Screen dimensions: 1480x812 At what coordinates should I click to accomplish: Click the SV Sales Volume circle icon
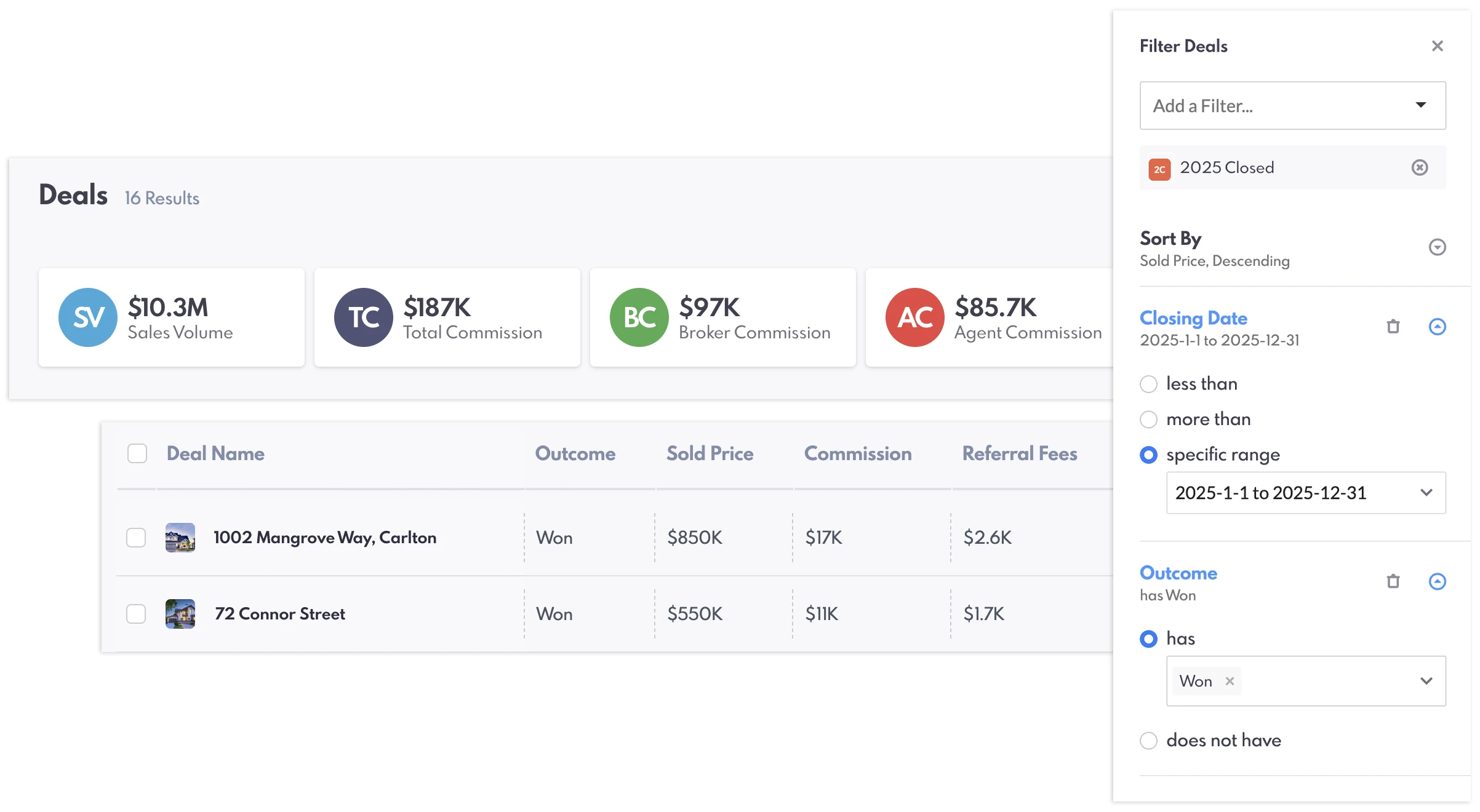pos(87,317)
